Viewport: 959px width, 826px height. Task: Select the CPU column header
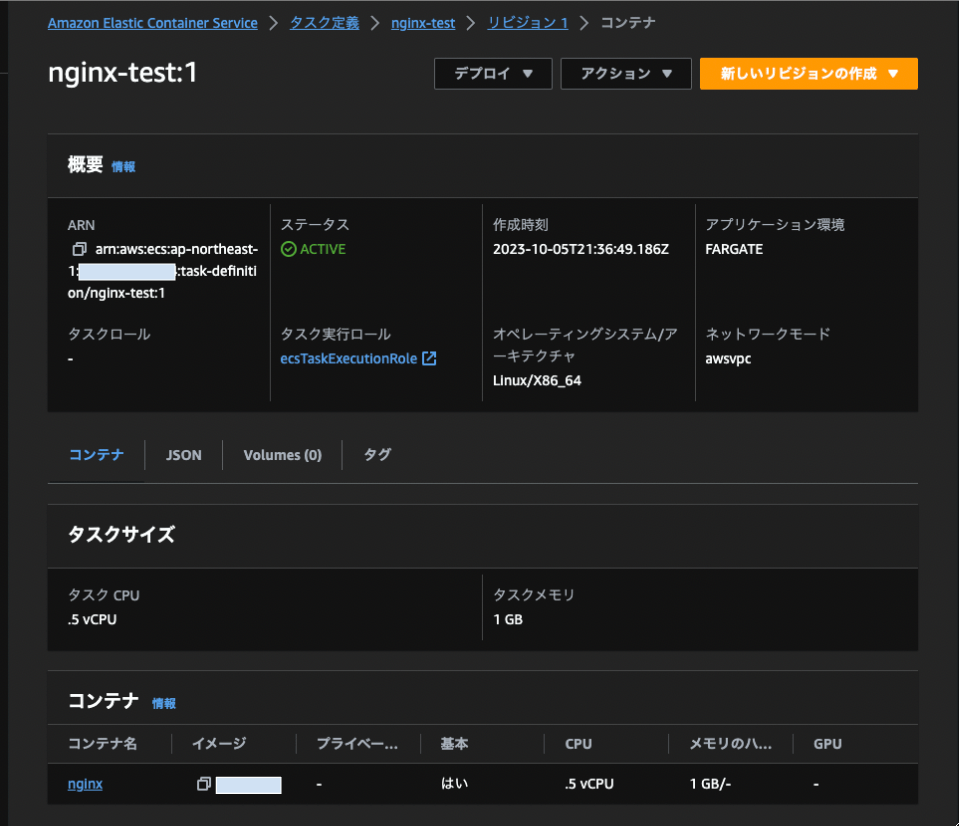pos(579,743)
